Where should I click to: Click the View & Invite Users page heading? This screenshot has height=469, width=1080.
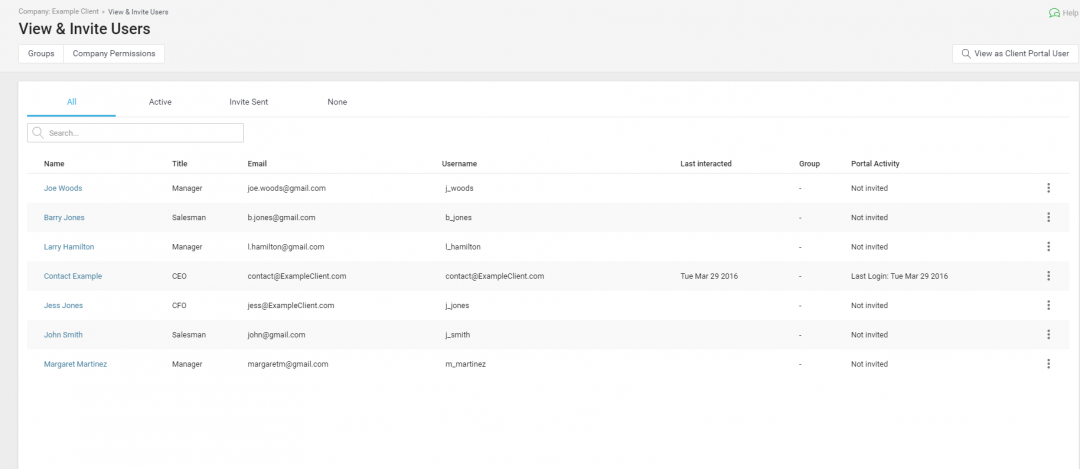pyautogui.click(x=84, y=29)
